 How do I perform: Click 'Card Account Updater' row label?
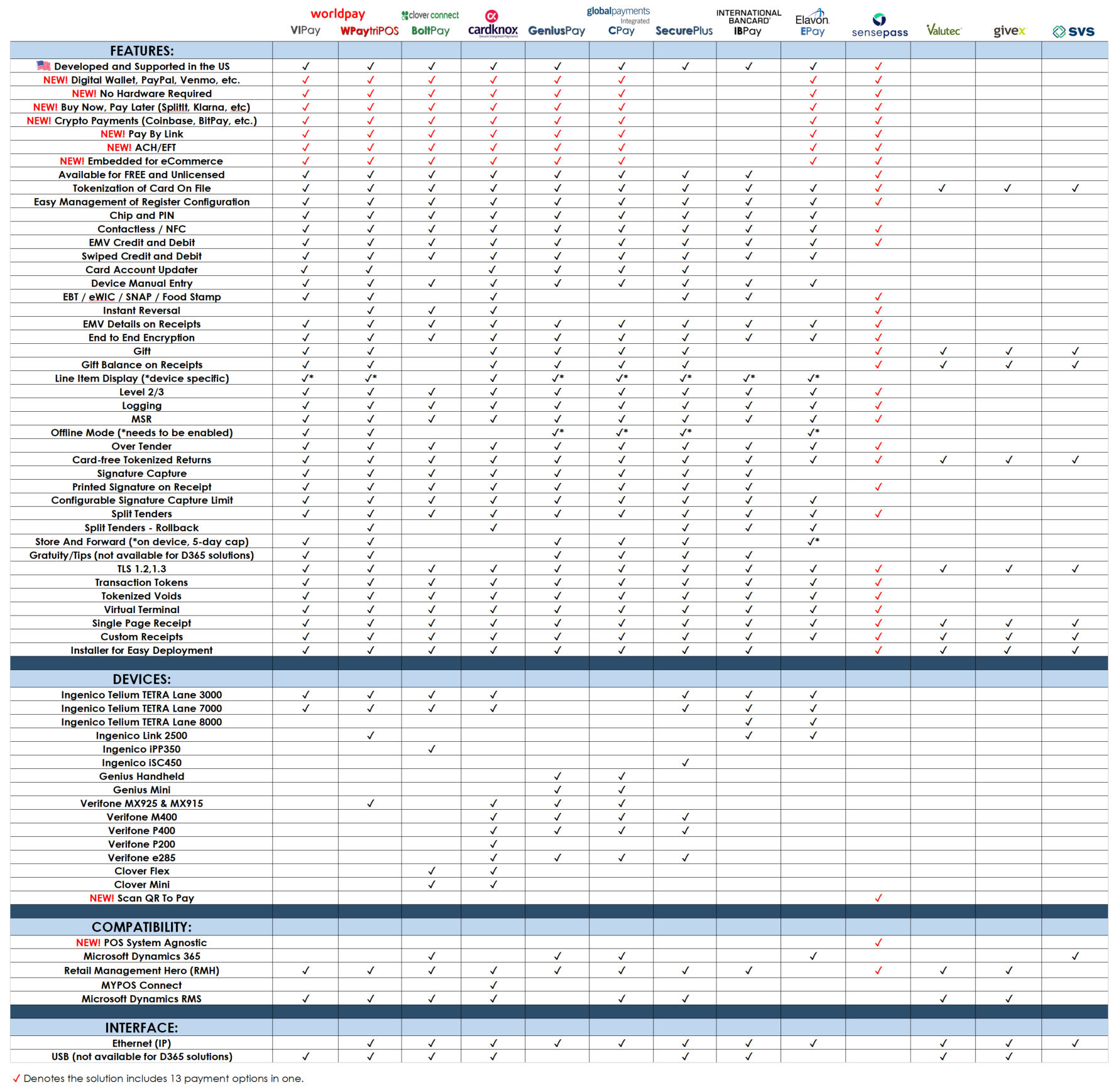tap(142, 270)
